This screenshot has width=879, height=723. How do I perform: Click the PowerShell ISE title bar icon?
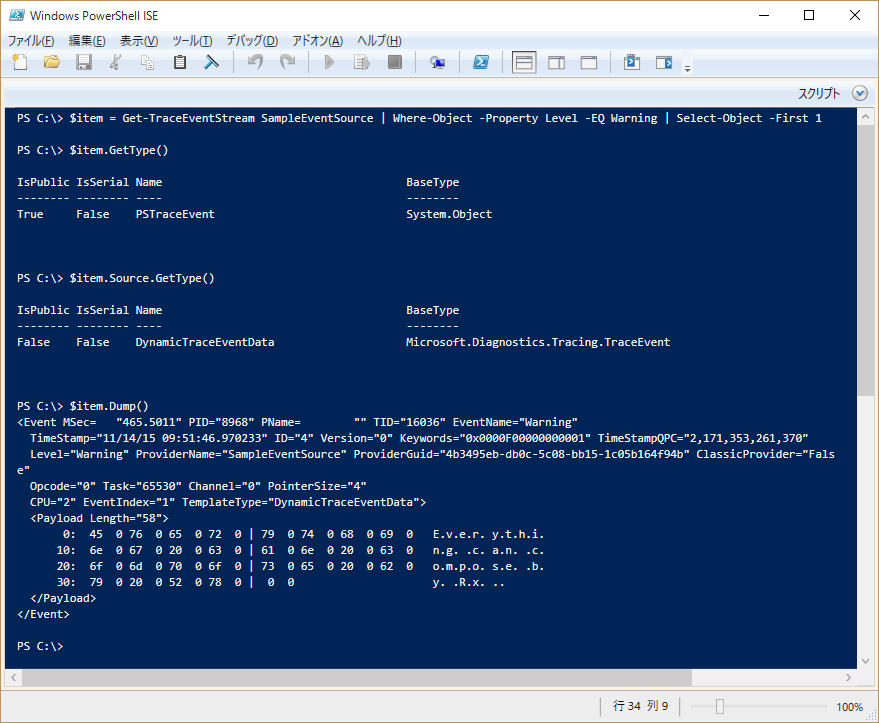tap(16, 15)
